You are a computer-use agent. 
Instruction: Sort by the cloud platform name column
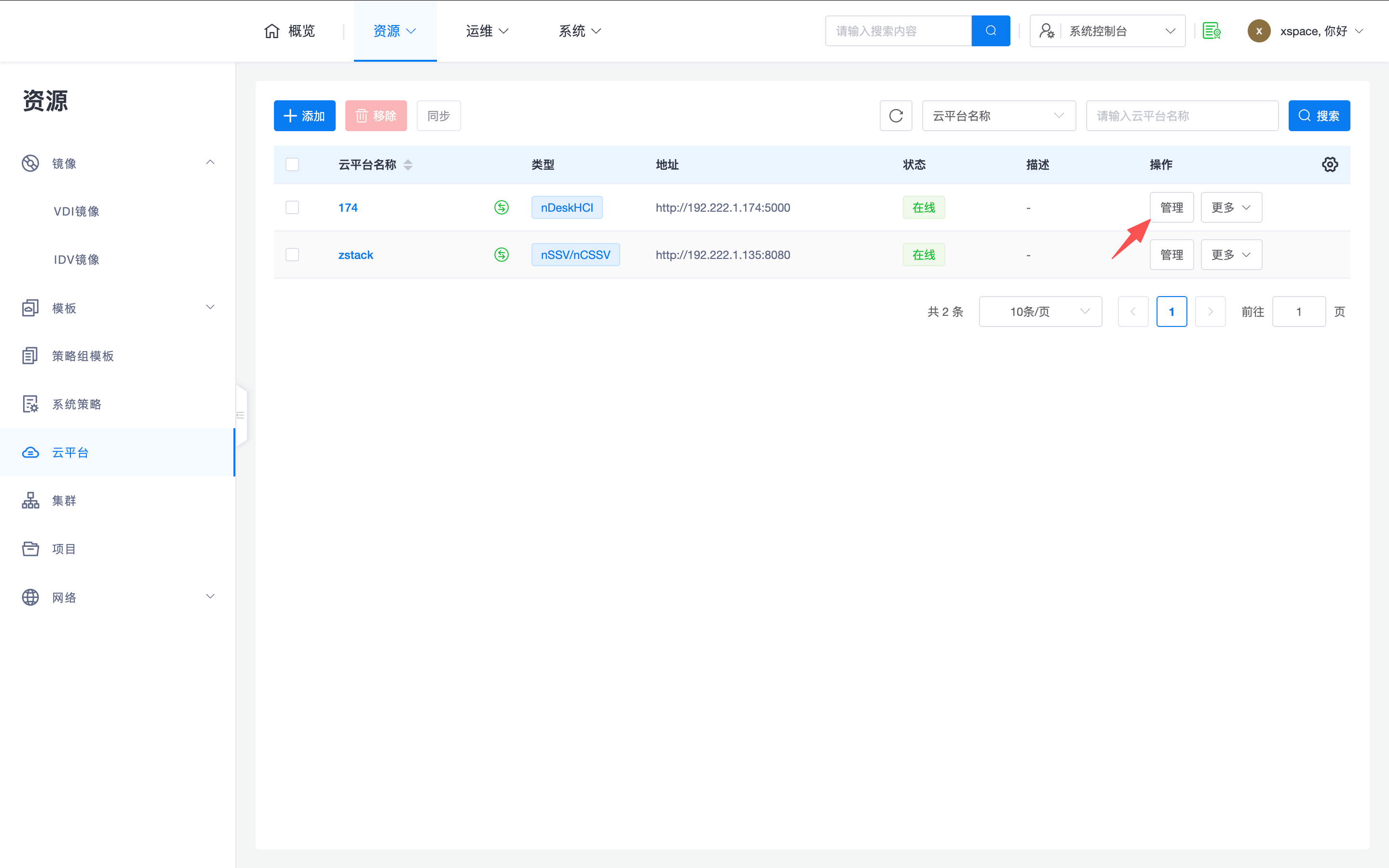(408, 165)
